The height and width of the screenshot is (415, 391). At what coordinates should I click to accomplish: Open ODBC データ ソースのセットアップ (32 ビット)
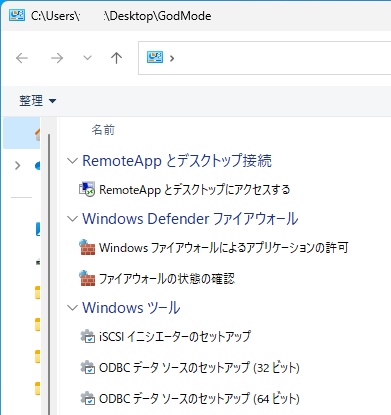(x=199, y=368)
